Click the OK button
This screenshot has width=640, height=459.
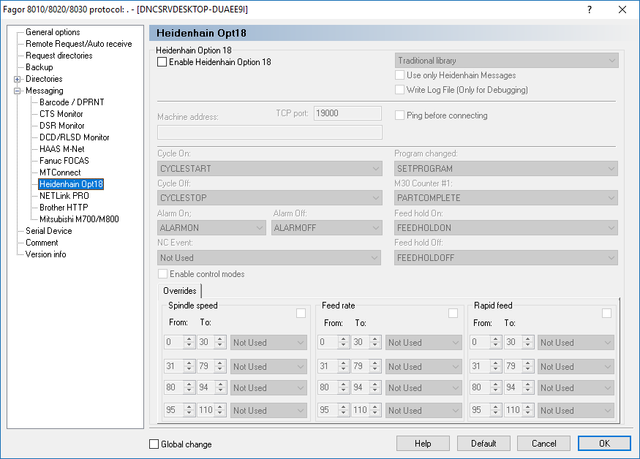click(x=604, y=443)
